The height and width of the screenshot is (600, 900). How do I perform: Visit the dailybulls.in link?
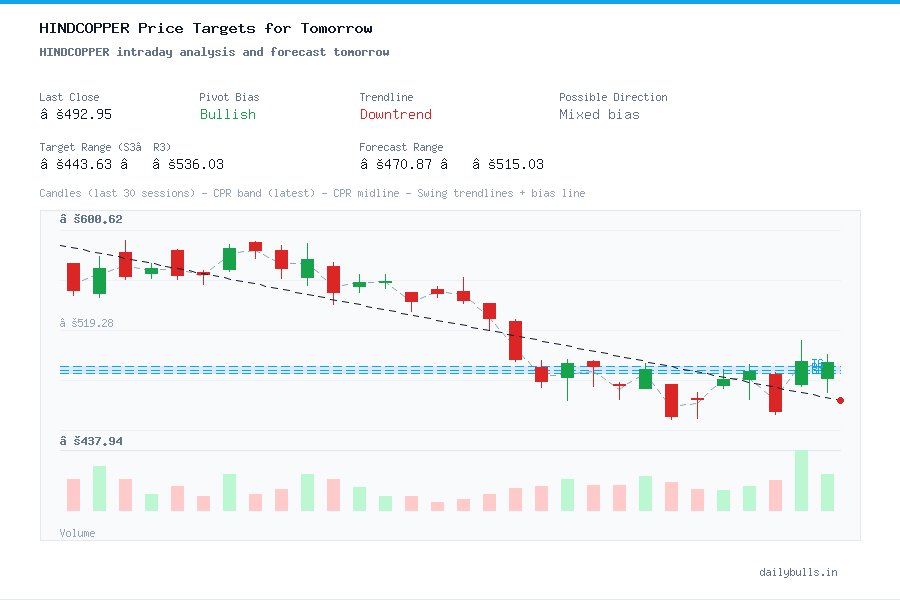coord(799,572)
